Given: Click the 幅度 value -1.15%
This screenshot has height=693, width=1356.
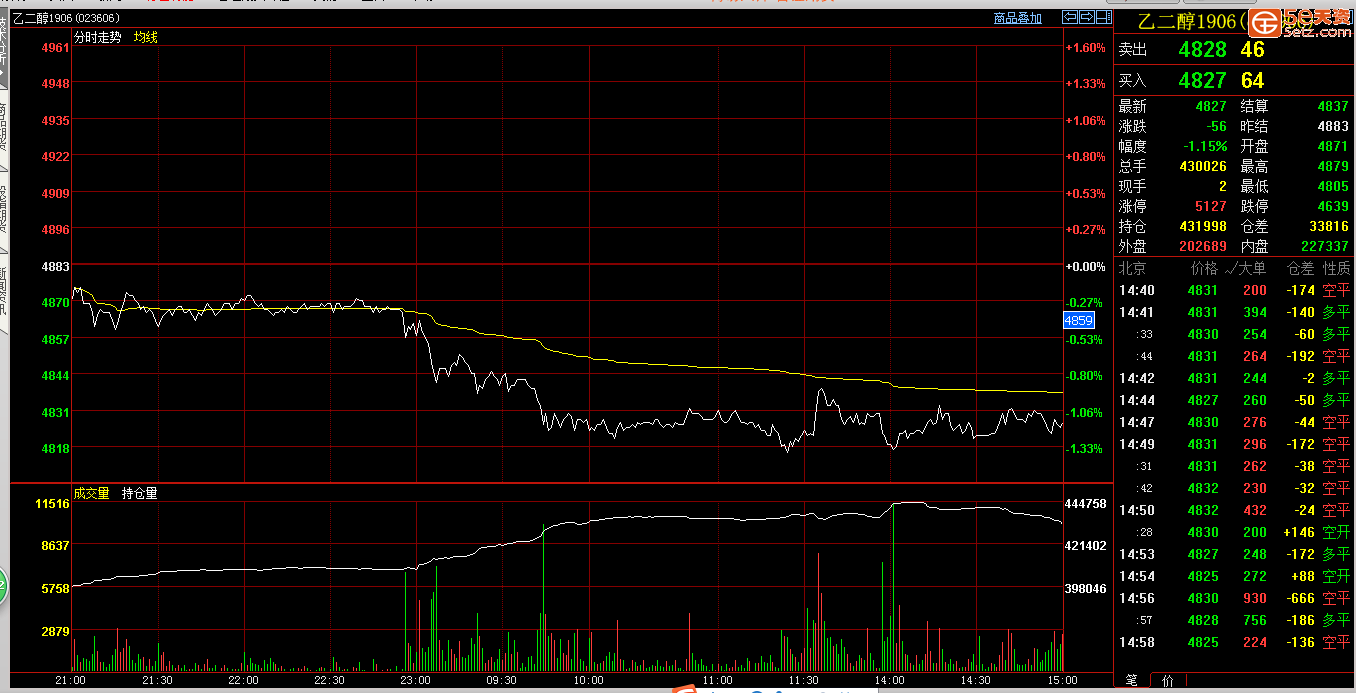Looking at the screenshot, I should point(1203,146).
